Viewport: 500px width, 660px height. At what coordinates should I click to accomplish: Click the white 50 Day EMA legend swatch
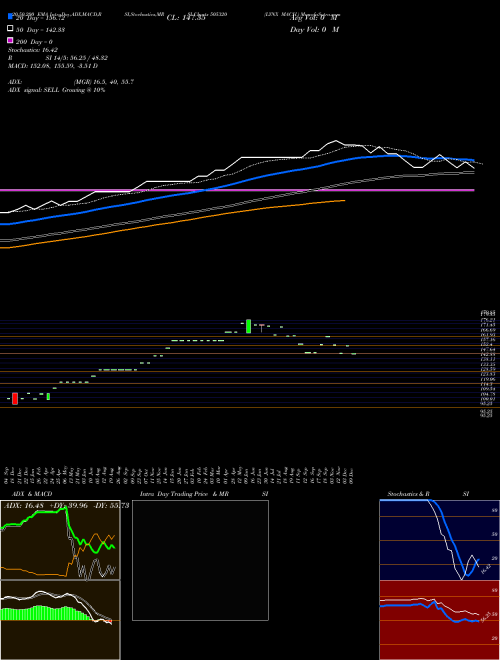point(11,29)
